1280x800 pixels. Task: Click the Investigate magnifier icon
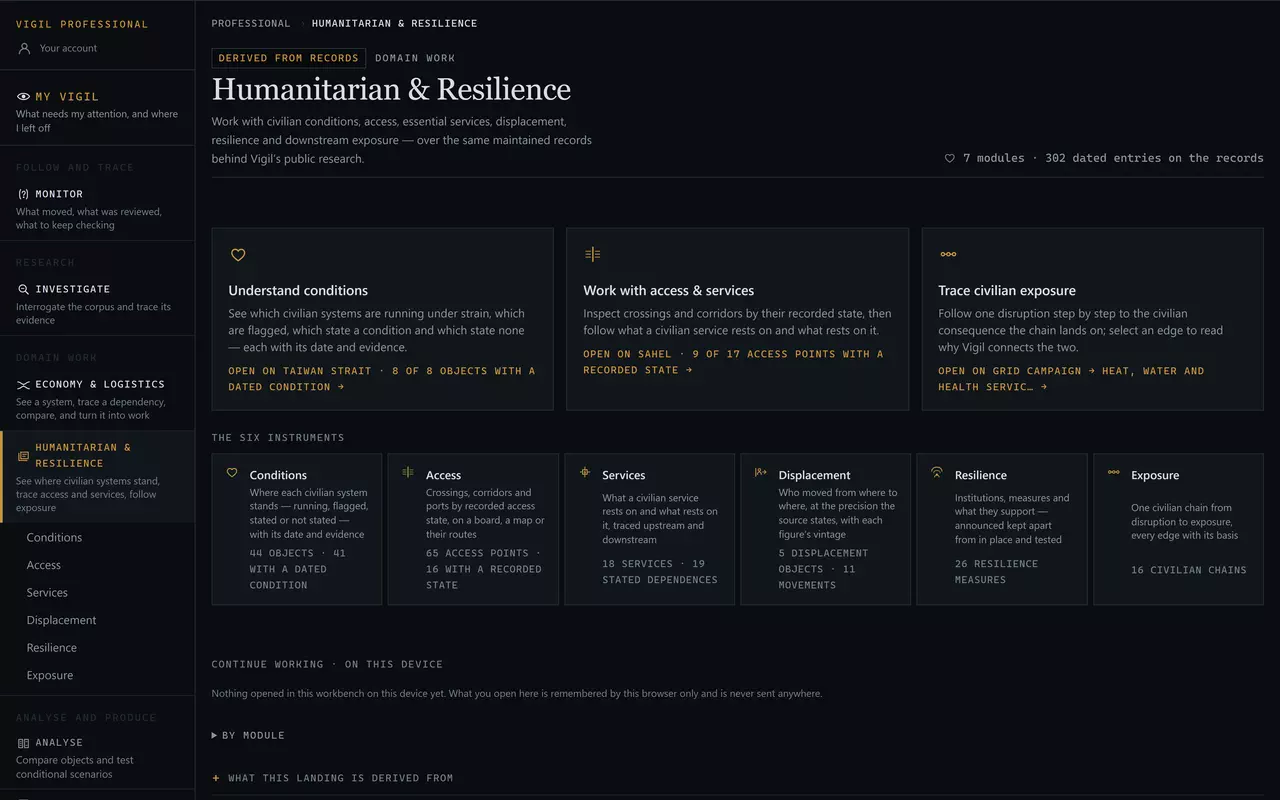pos(23,289)
